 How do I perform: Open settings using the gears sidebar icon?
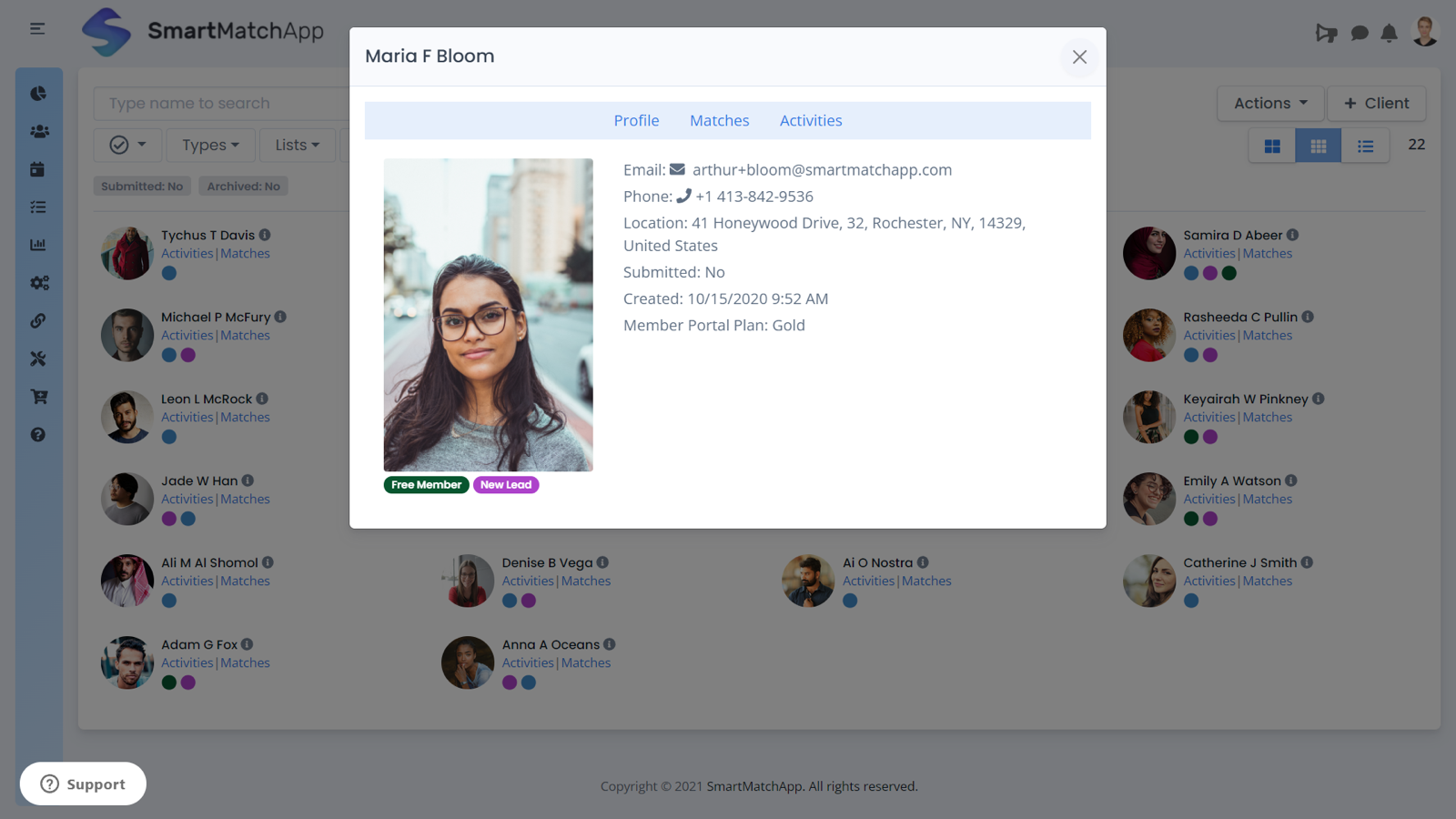coord(38,282)
